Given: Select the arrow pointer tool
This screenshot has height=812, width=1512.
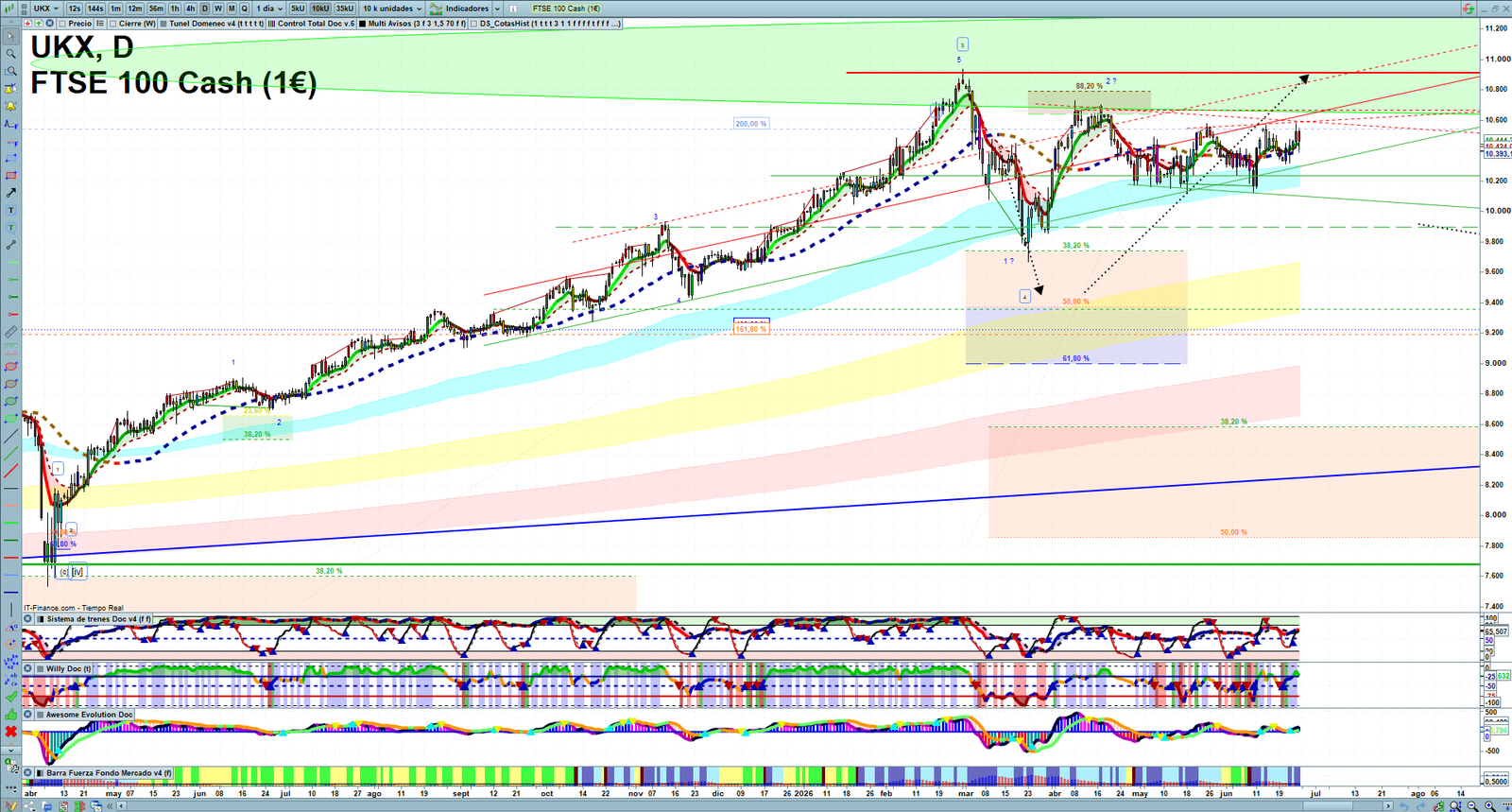Looking at the screenshot, I should (x=10, y=37).
